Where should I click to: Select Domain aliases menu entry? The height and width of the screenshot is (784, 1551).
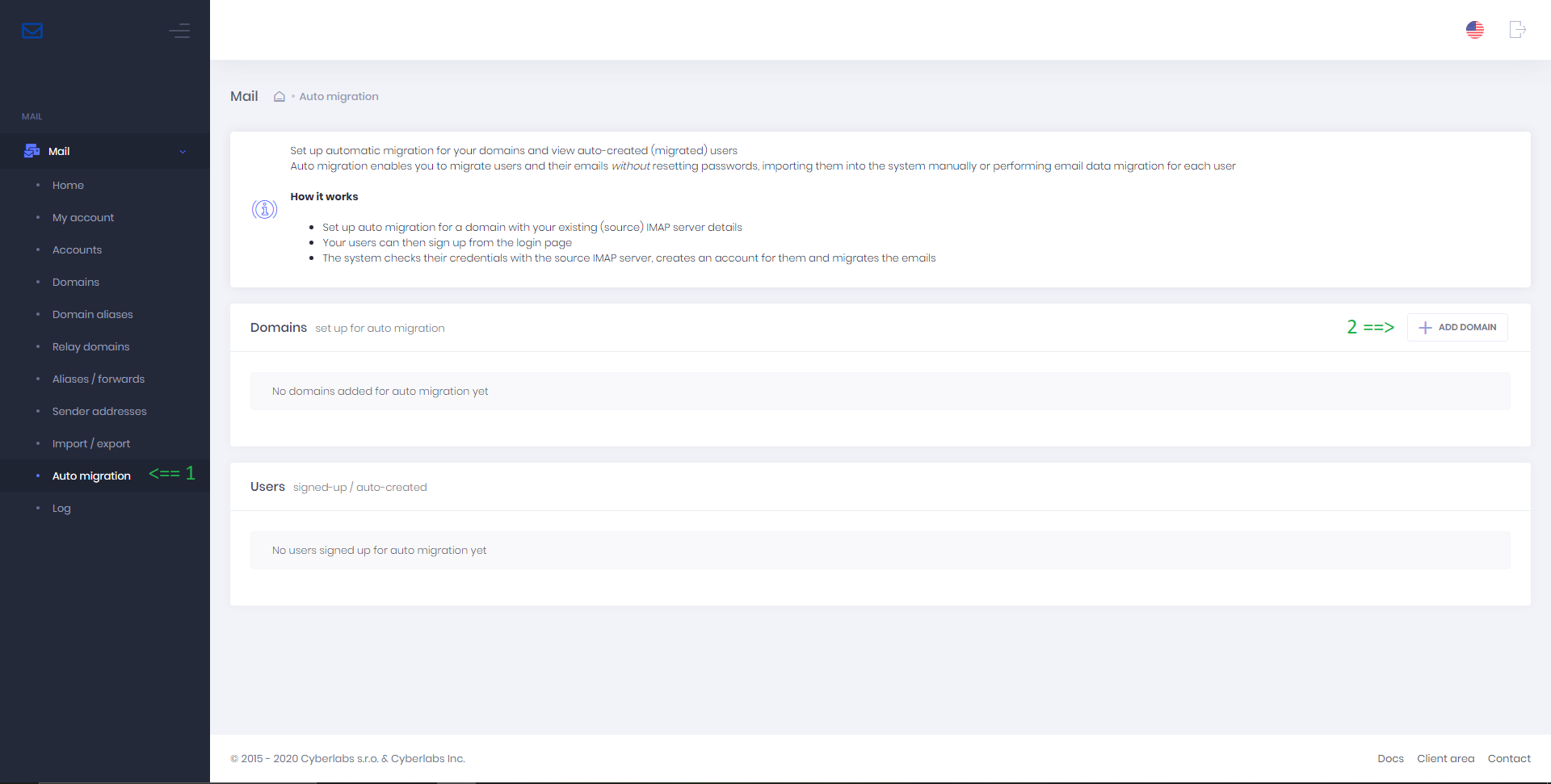tap(93, 315)
